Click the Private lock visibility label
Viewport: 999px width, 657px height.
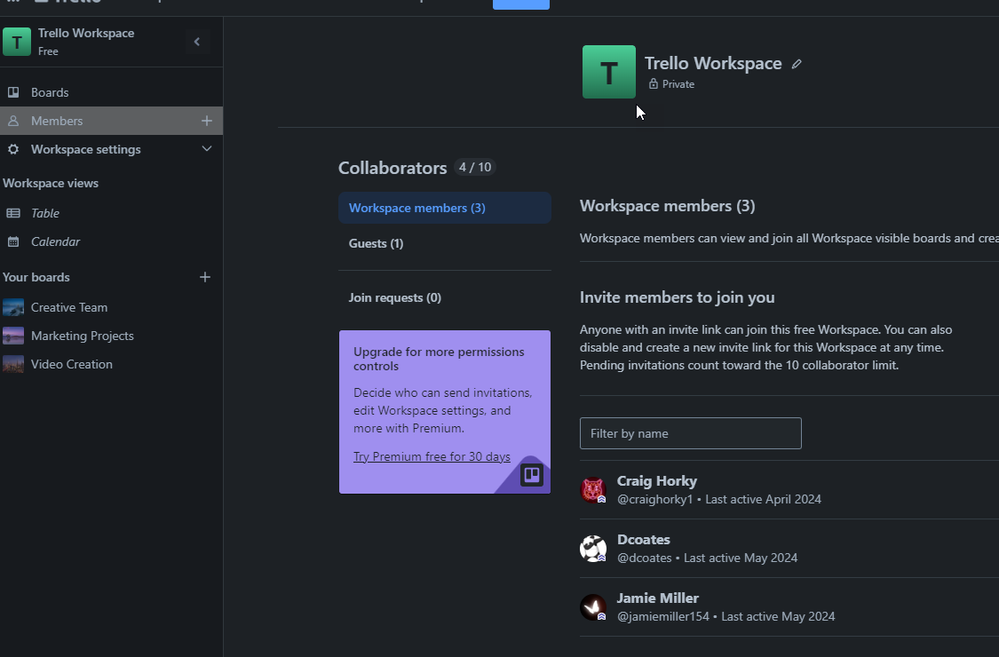pos(672,84)
